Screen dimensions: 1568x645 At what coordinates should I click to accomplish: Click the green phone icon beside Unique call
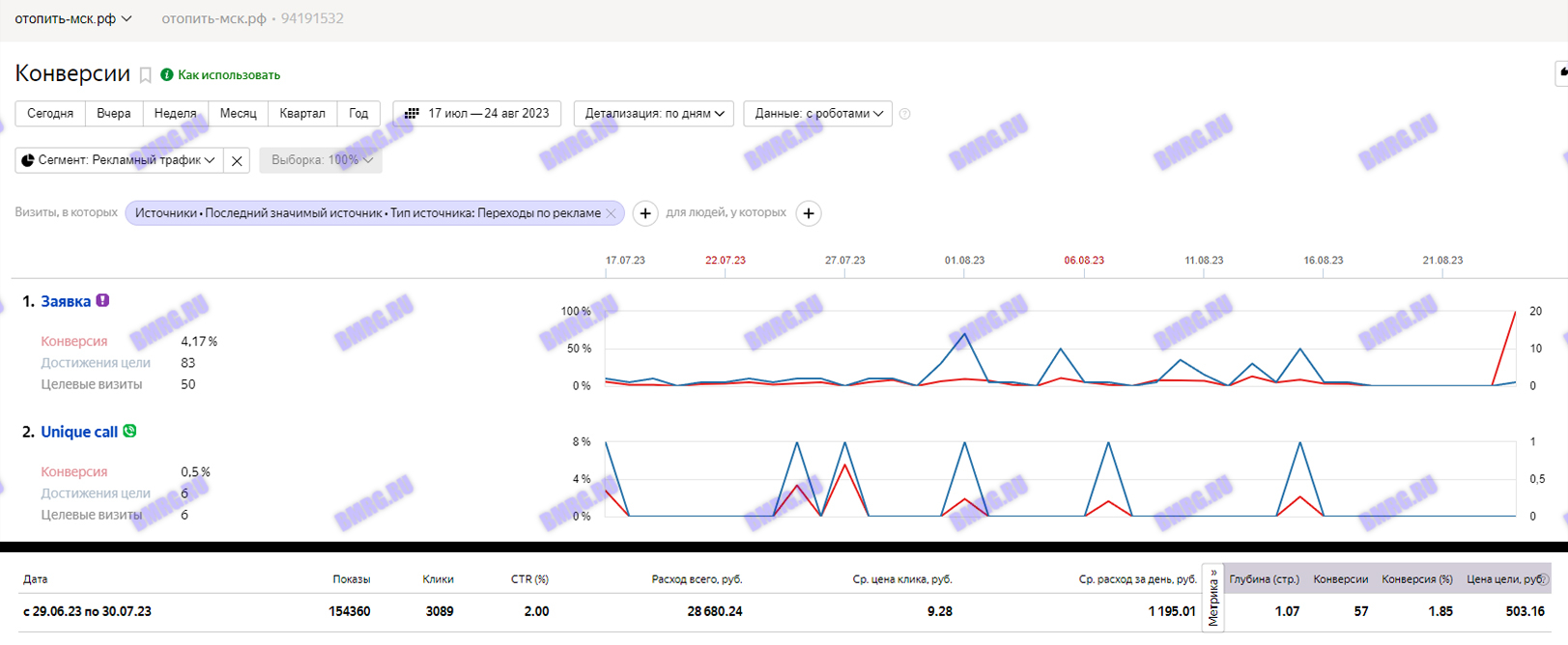(x=129, y=431)
